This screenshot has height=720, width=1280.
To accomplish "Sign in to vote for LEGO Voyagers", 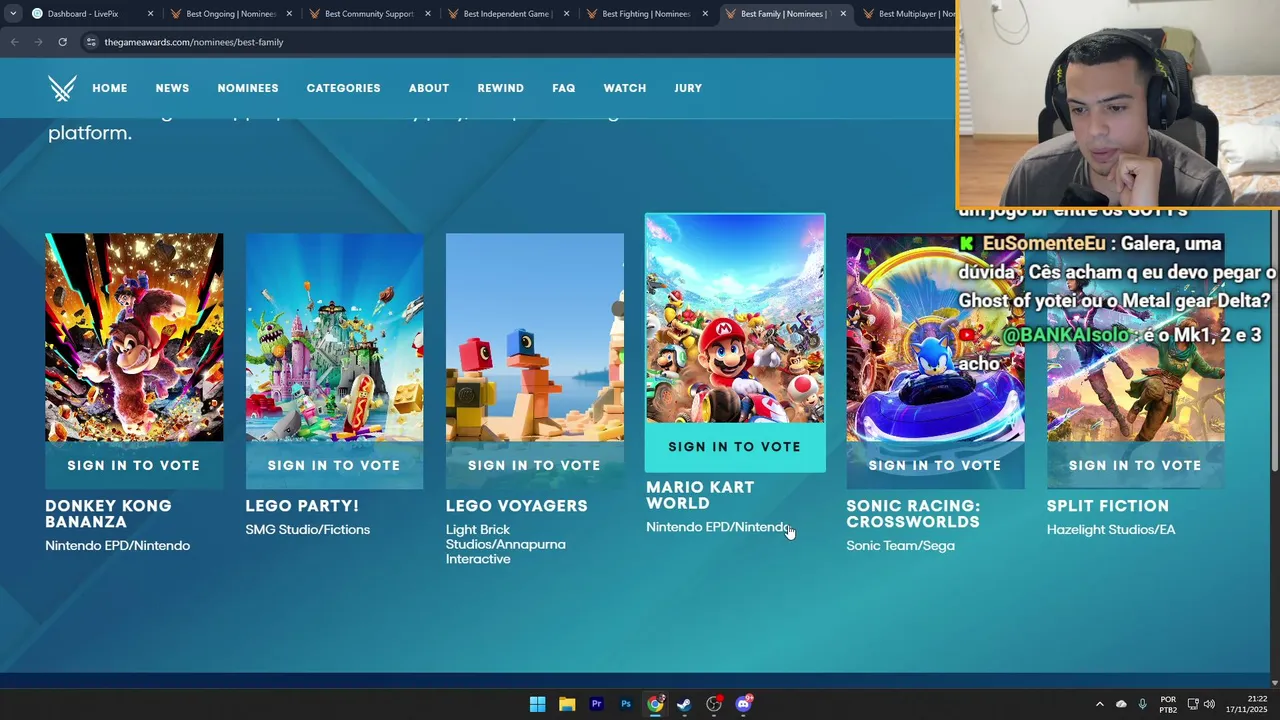I will pyautogui.click(x=534, y=465).
